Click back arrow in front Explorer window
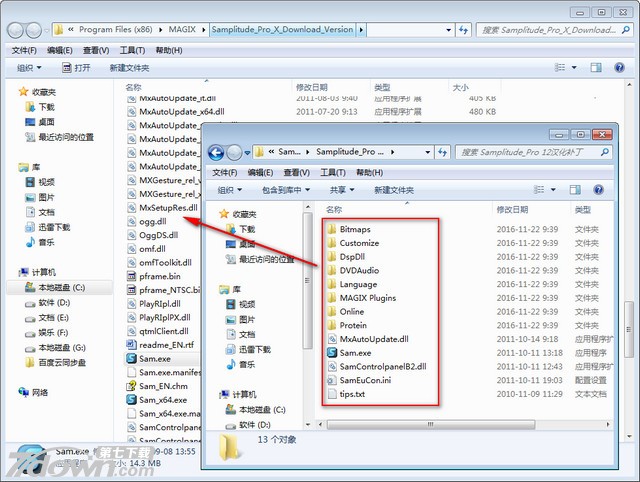The width and height of the screenshot is (640, 482). (x=216, y=153)
